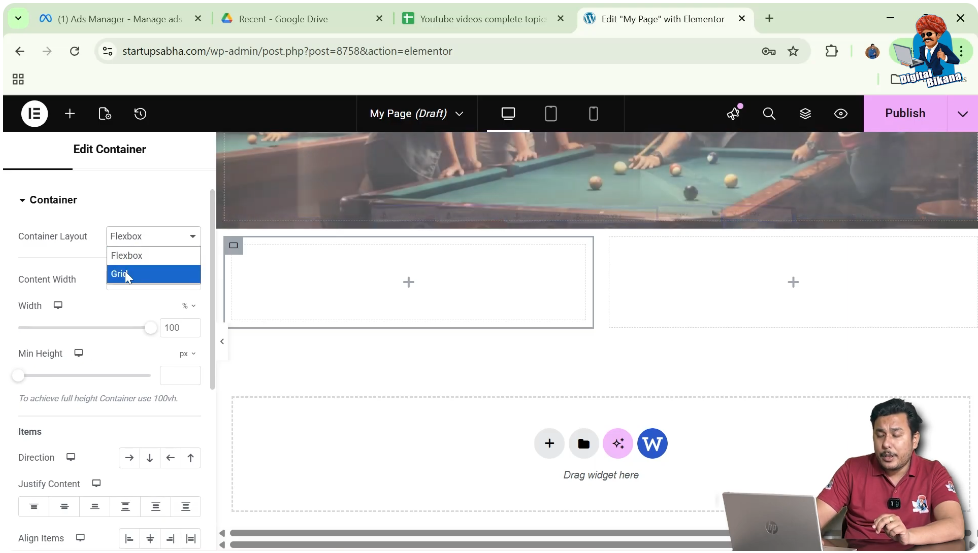This screenshot has width=978, height=553.
Task: Set direction to column down arrow
Action: coord(150,458)
